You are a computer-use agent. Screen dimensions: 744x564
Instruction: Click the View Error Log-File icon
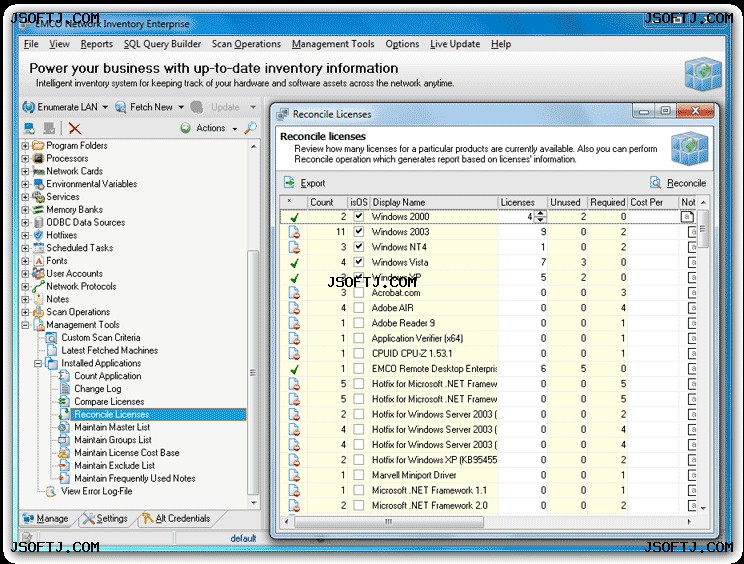pos(51,491)
